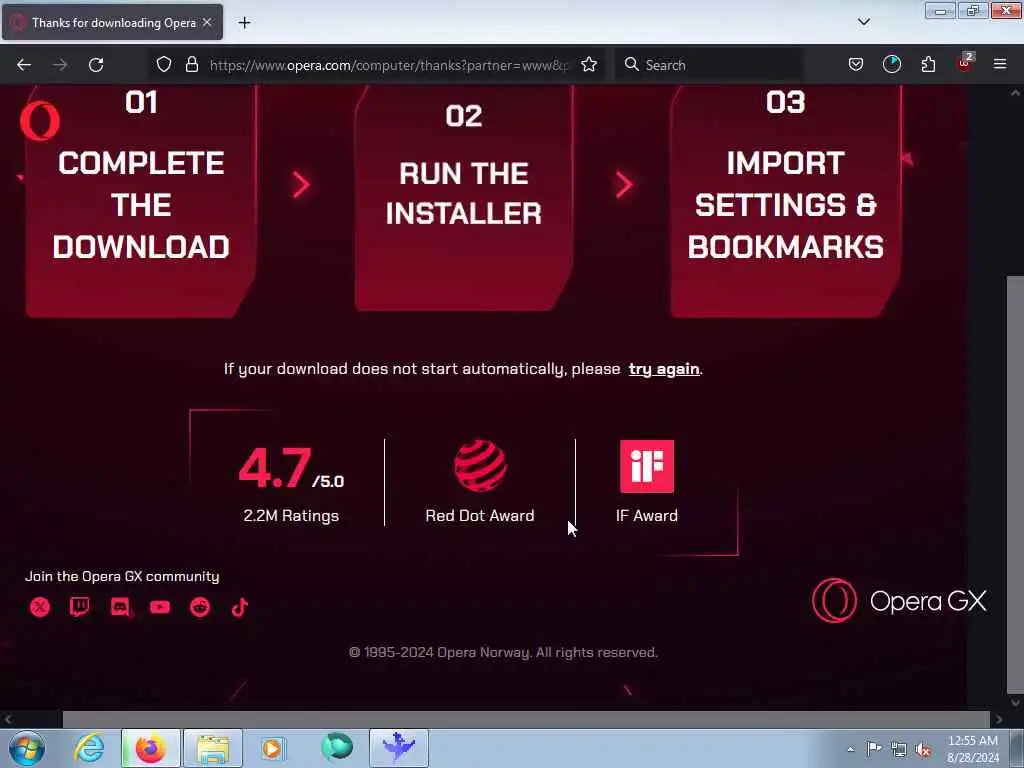Click the Complete the Download step card

tap(140, 201)
